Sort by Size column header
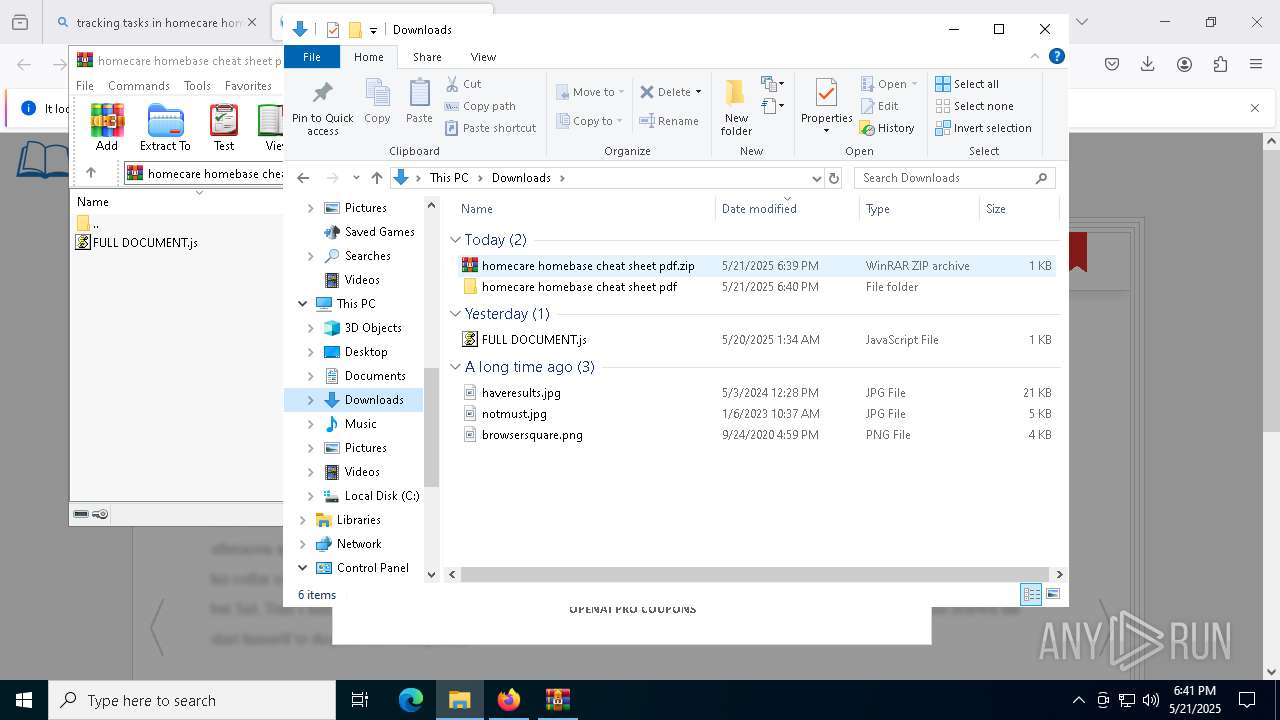Screen dimensions: 1280x720 pos(1018,208)
